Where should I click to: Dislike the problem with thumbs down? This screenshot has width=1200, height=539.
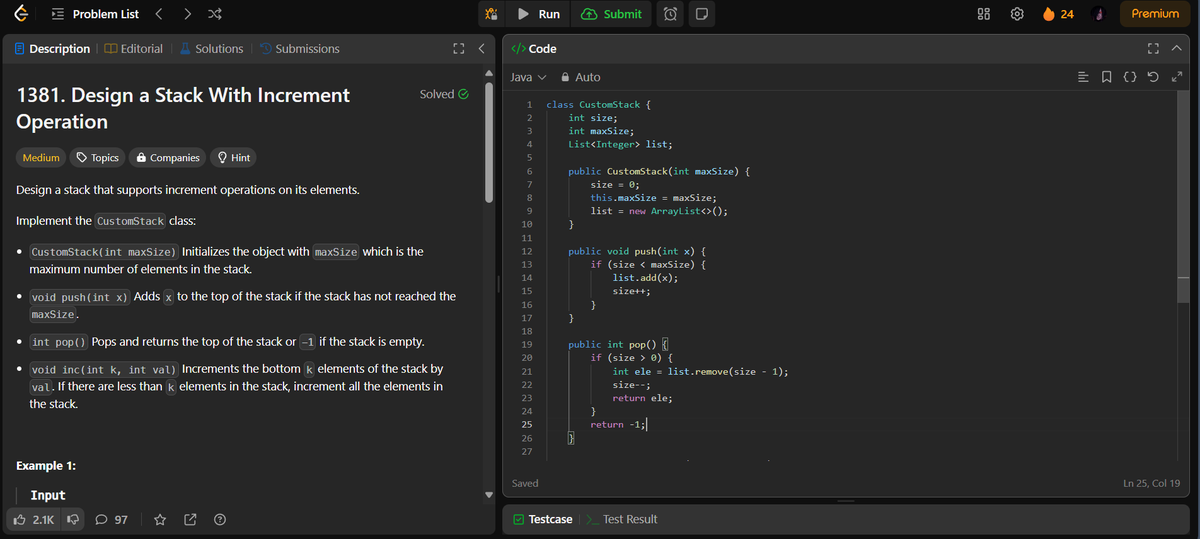click(x=72, y=519)
